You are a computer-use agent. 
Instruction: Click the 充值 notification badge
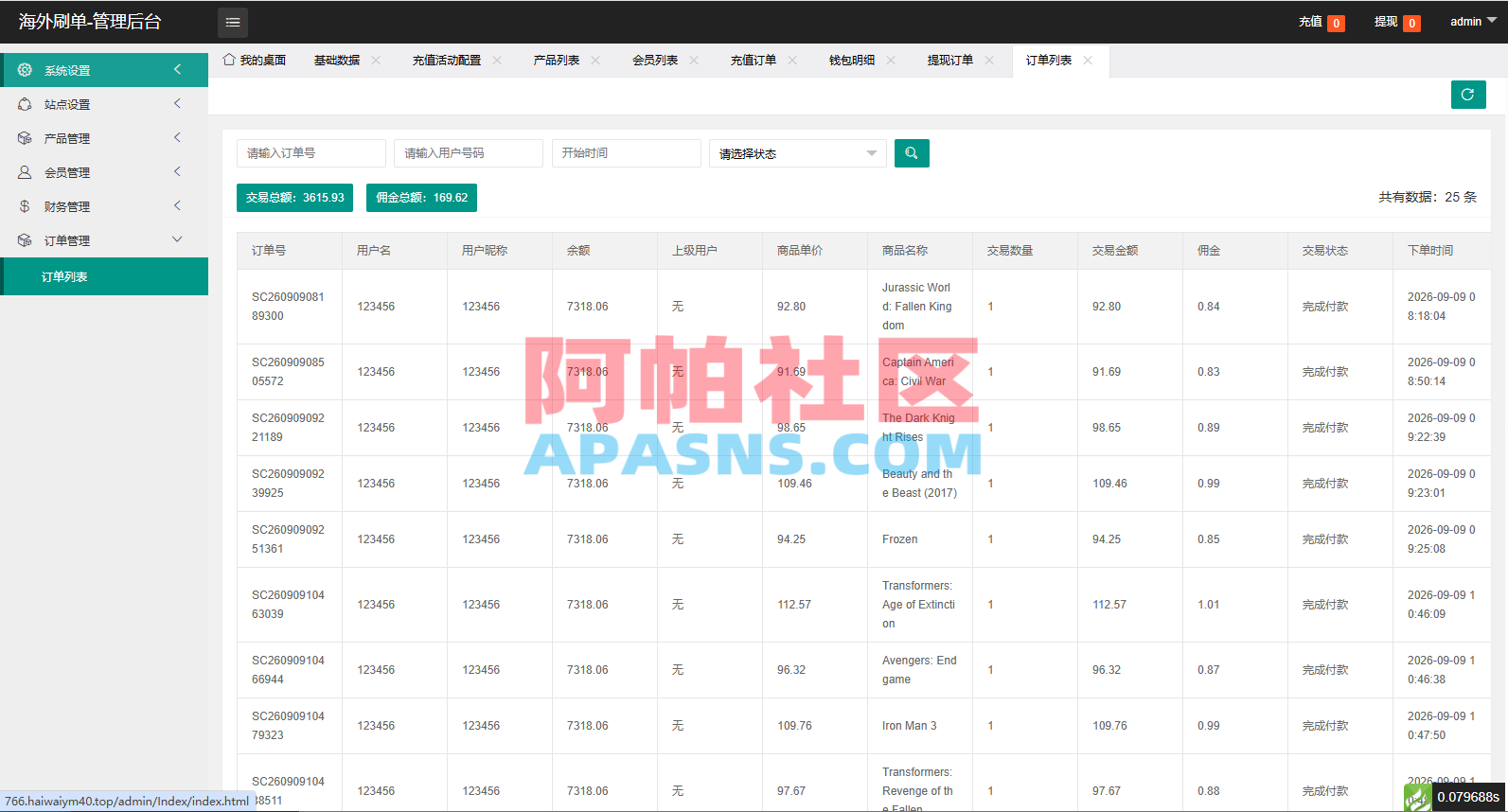1336,24
